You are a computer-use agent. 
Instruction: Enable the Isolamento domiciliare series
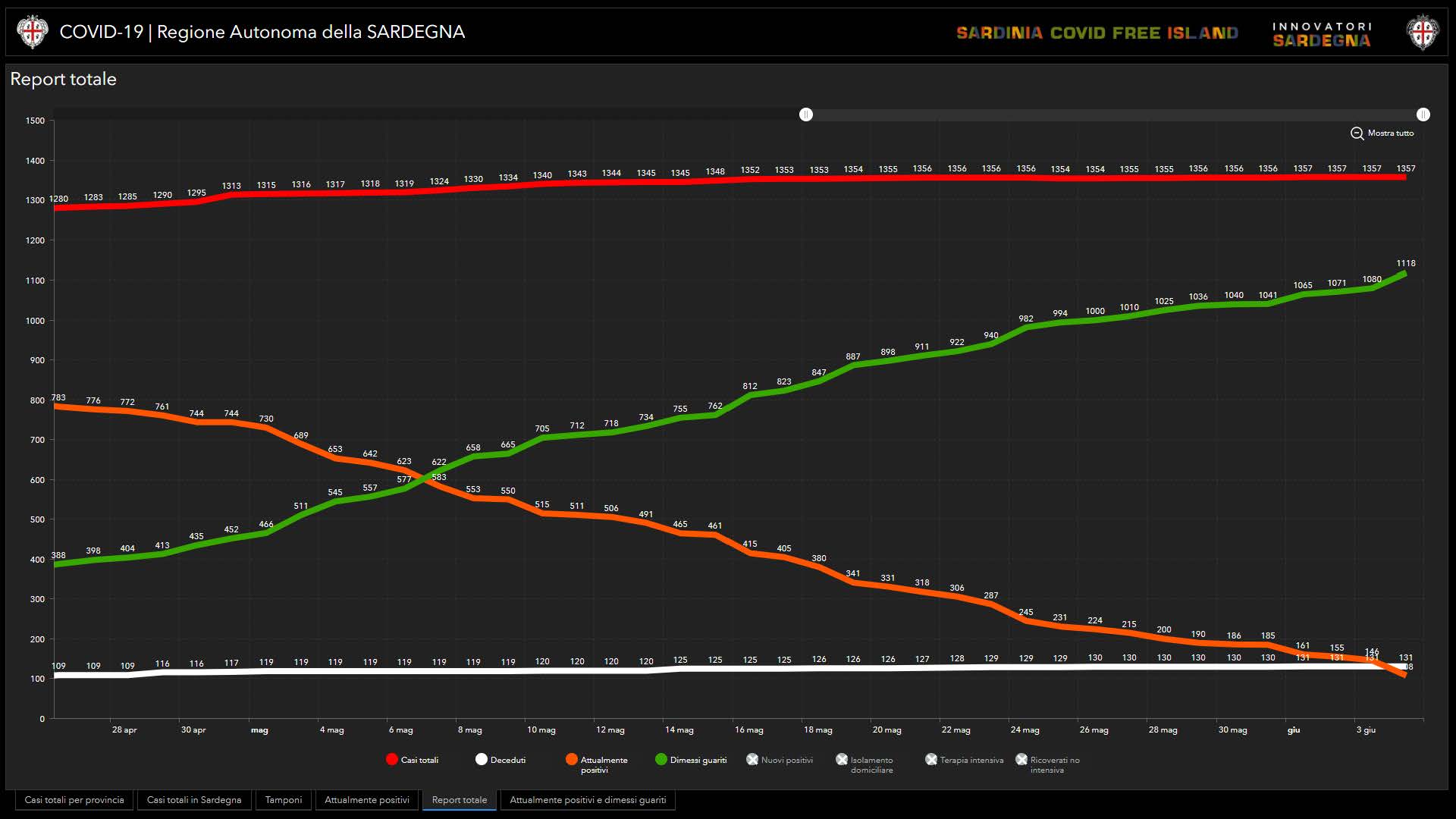[842, 760]
